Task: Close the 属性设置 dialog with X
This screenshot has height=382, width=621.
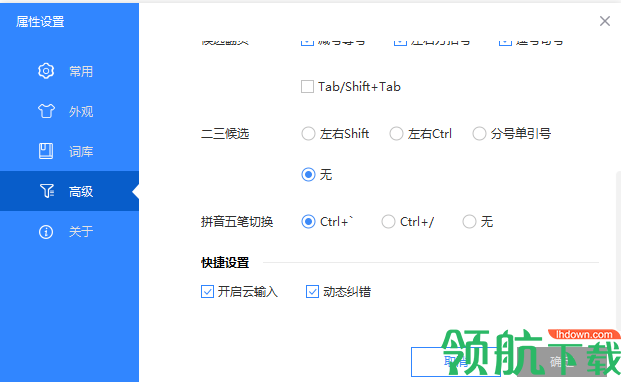Action: click(x=605, y=21)
